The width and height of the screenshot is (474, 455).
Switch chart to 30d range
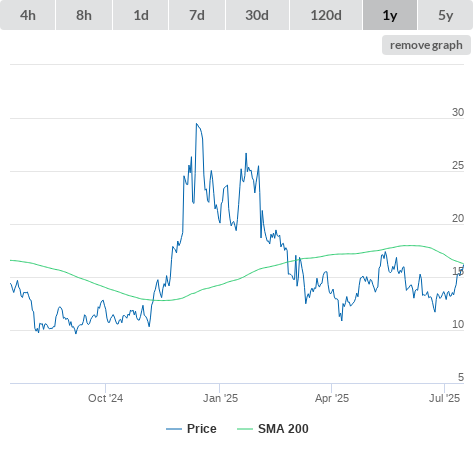point(257,15)
